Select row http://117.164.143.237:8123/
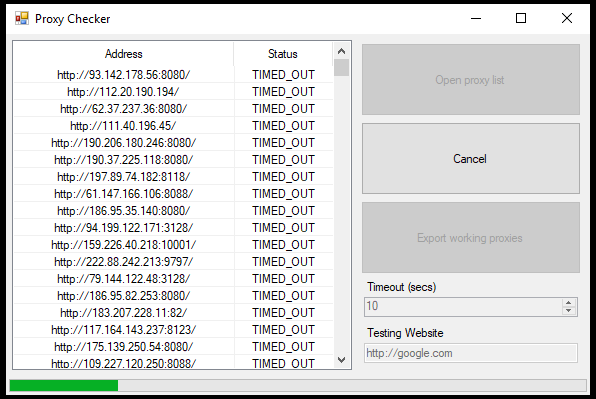 coord(173,329)
